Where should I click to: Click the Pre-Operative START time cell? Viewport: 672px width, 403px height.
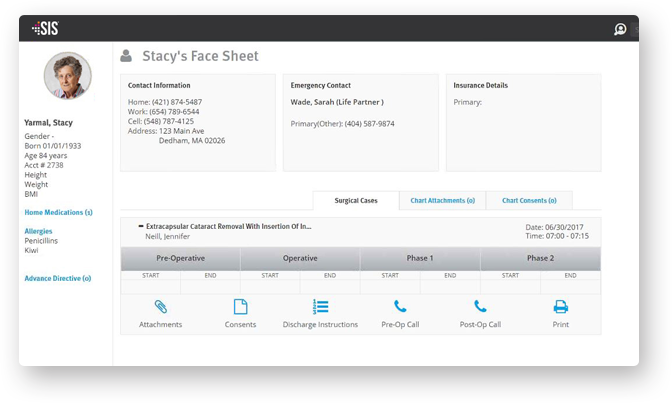151,286
